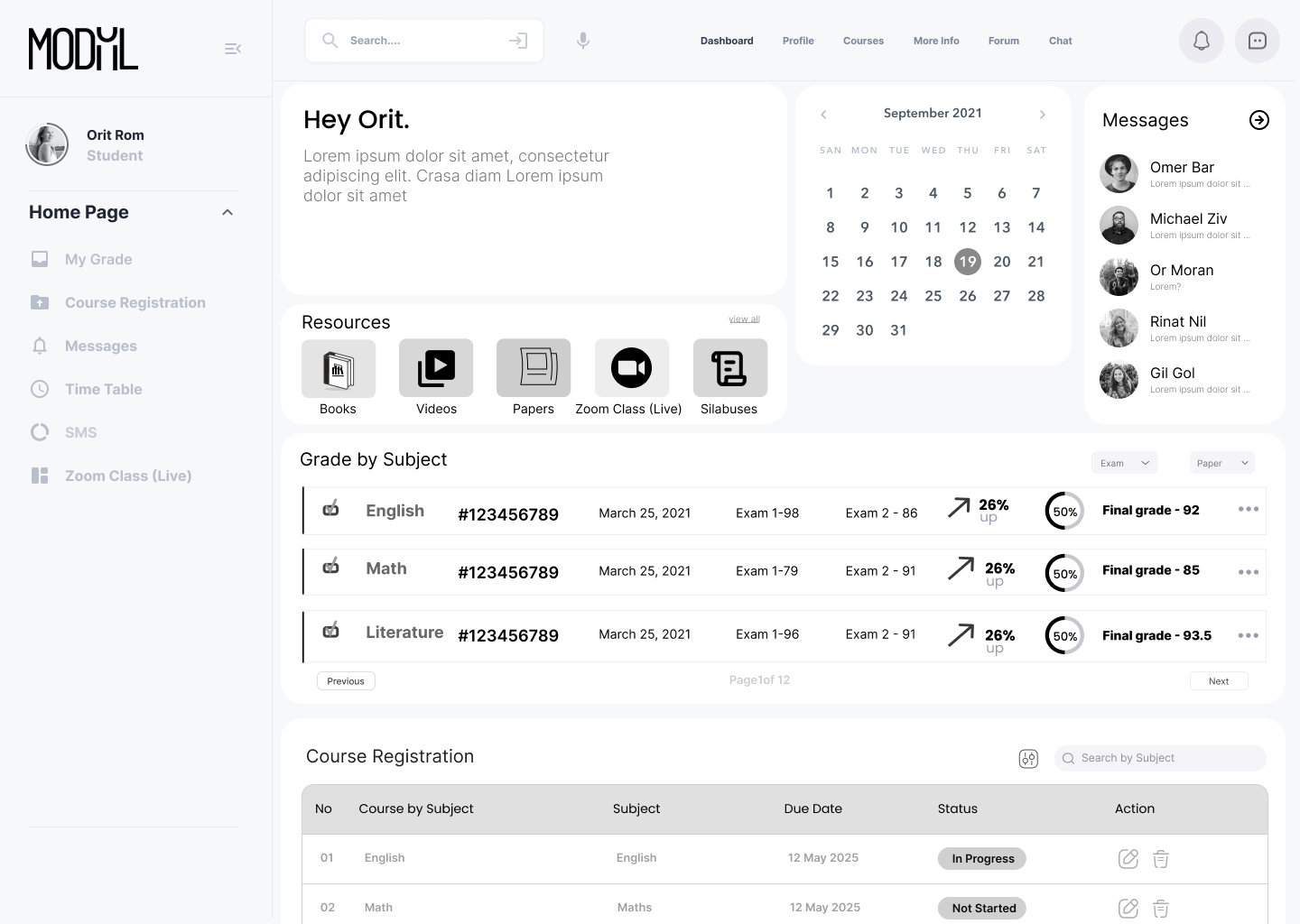Click the view all resources link
The height and width of the screenshot is (924, 1300).
(x=744, y=319)
